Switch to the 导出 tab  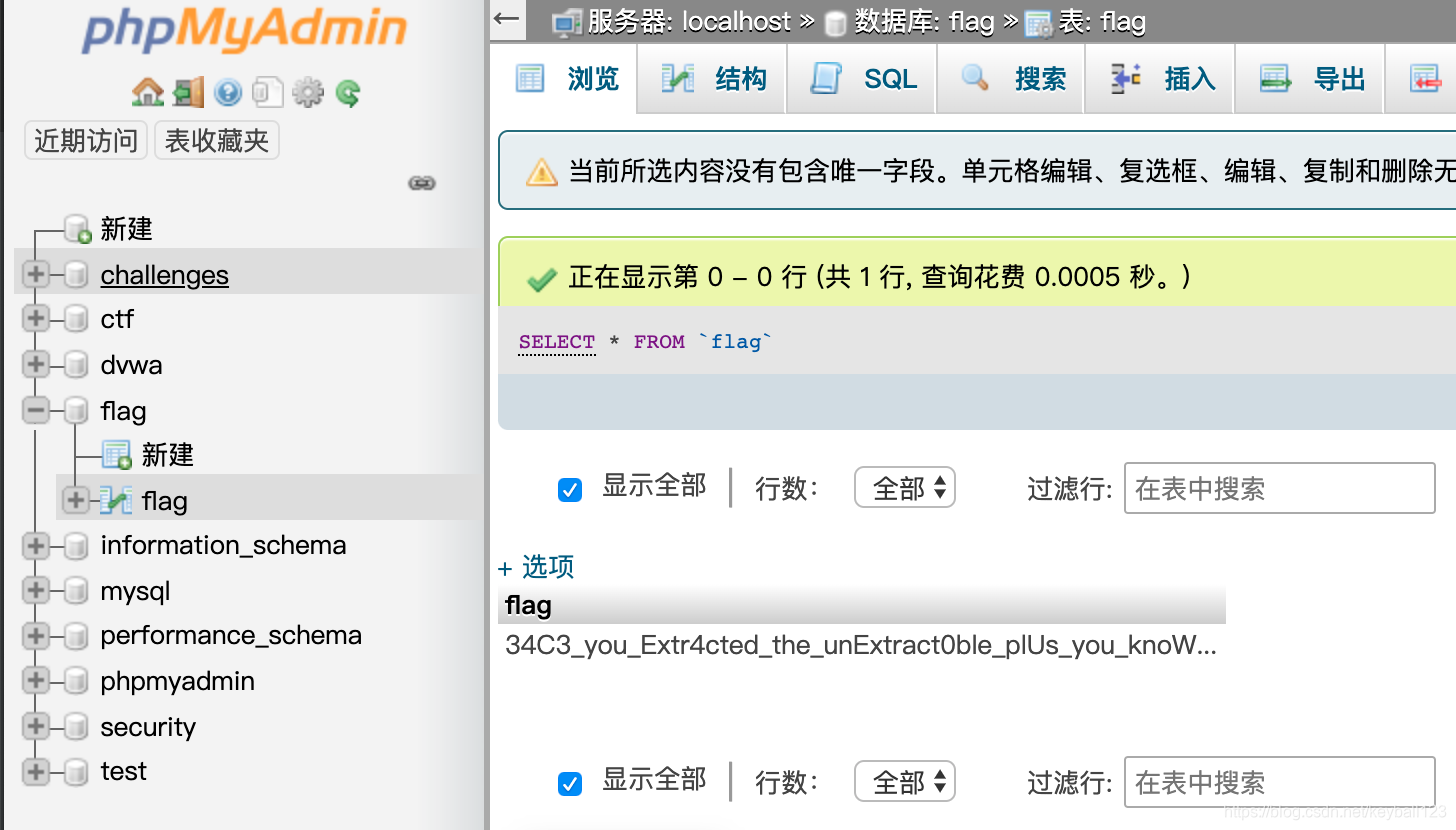point(1312,79)
